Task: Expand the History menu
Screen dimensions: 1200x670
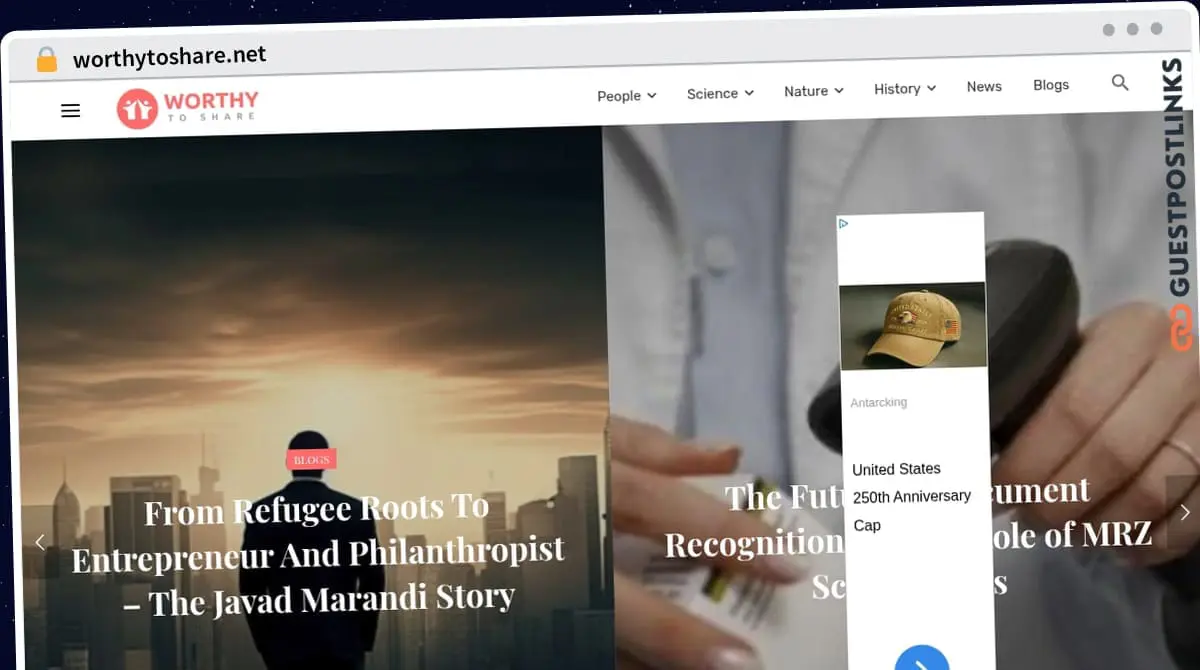Action: [x=905, y=89]
